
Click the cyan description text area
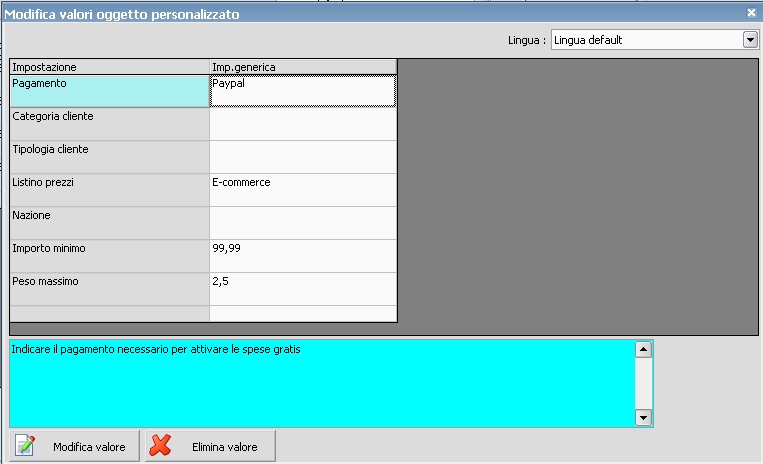click(x=322, y=383)
